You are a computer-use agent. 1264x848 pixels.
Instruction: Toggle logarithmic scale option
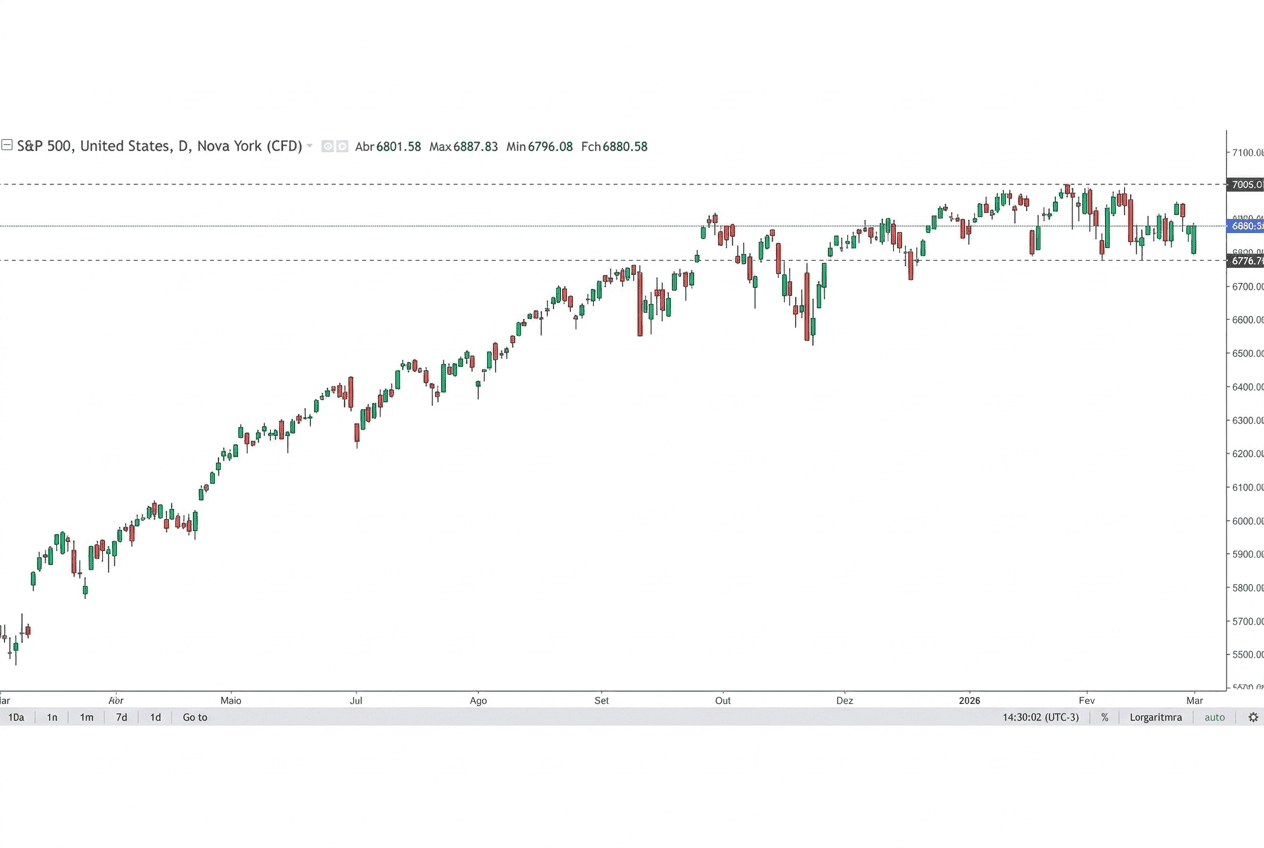pyautogui.click(x=1155, y=717)
